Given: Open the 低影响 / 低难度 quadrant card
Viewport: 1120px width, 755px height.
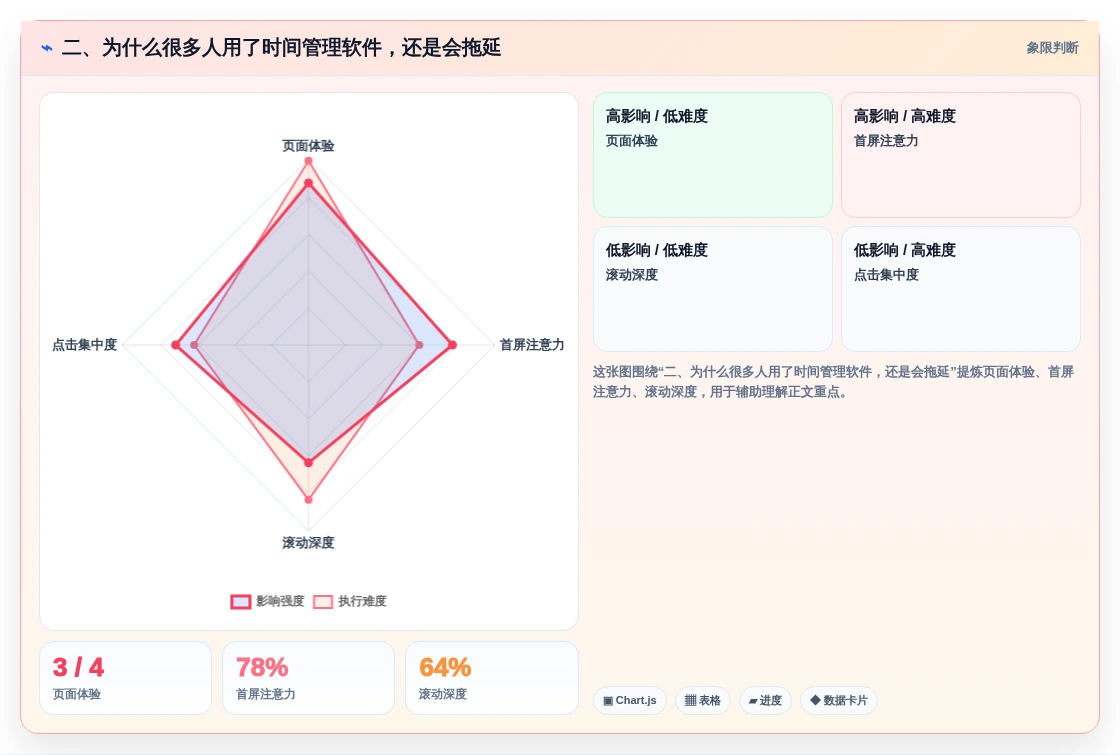Looking at the screenshot, I should click(713, 289).
